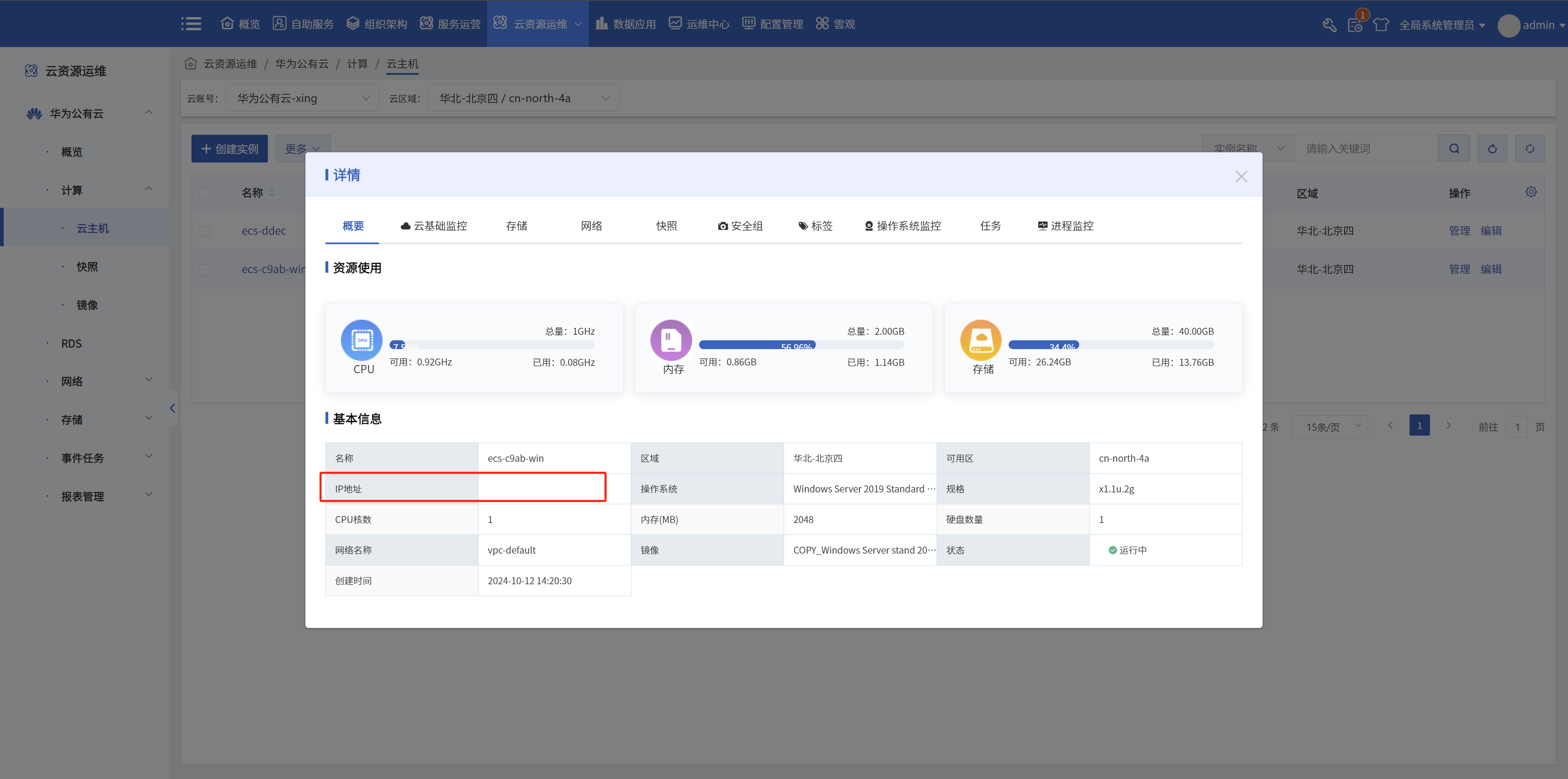Close the 详情 dialog

coord(1241,176)
